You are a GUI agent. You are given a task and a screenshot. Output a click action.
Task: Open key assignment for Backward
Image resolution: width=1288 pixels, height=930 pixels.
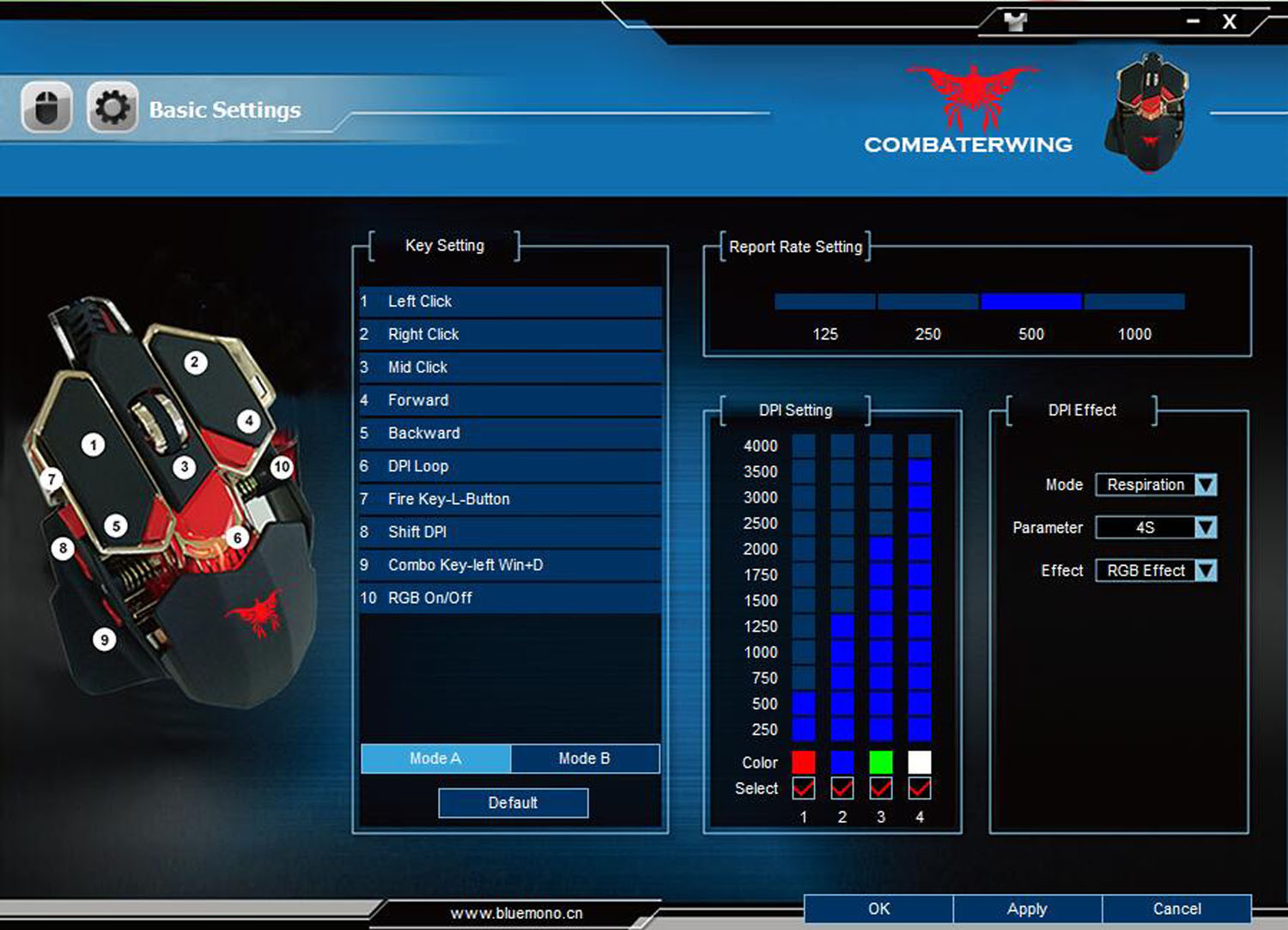[x=511, y=433]
